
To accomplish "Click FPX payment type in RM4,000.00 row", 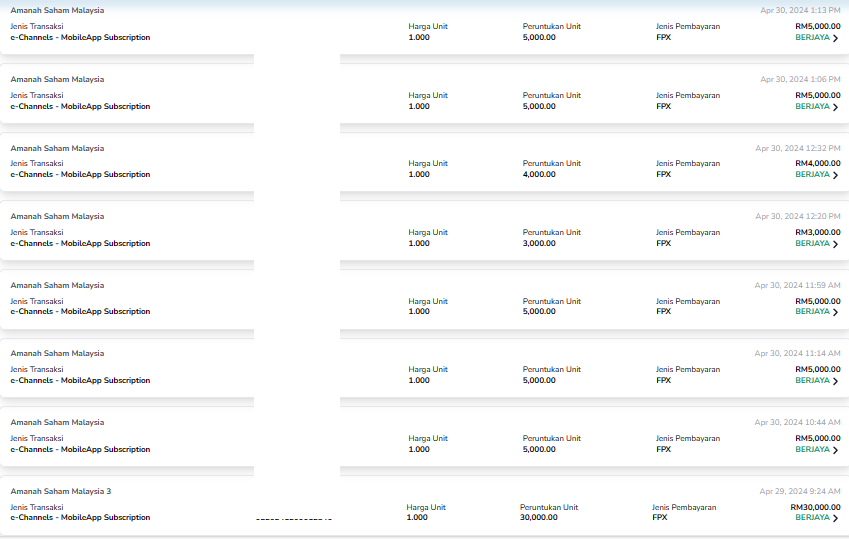I will point(663,174).
